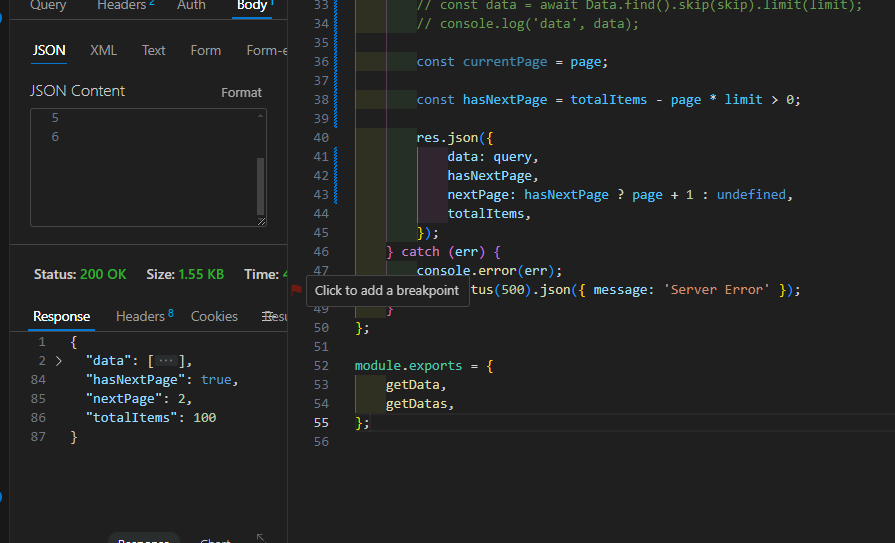895x543 pixels.
Task: Click "totalItems": 100 in the response
Action: click(151, 417)
